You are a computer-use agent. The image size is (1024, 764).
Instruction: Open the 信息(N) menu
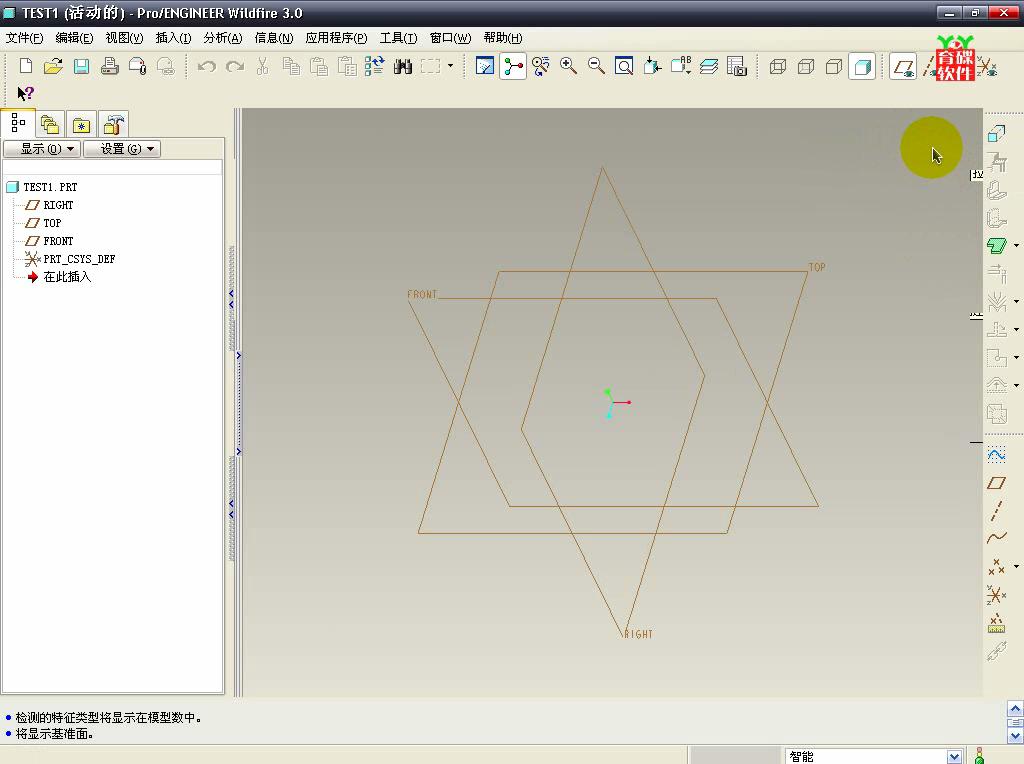[x=274, y=38]
